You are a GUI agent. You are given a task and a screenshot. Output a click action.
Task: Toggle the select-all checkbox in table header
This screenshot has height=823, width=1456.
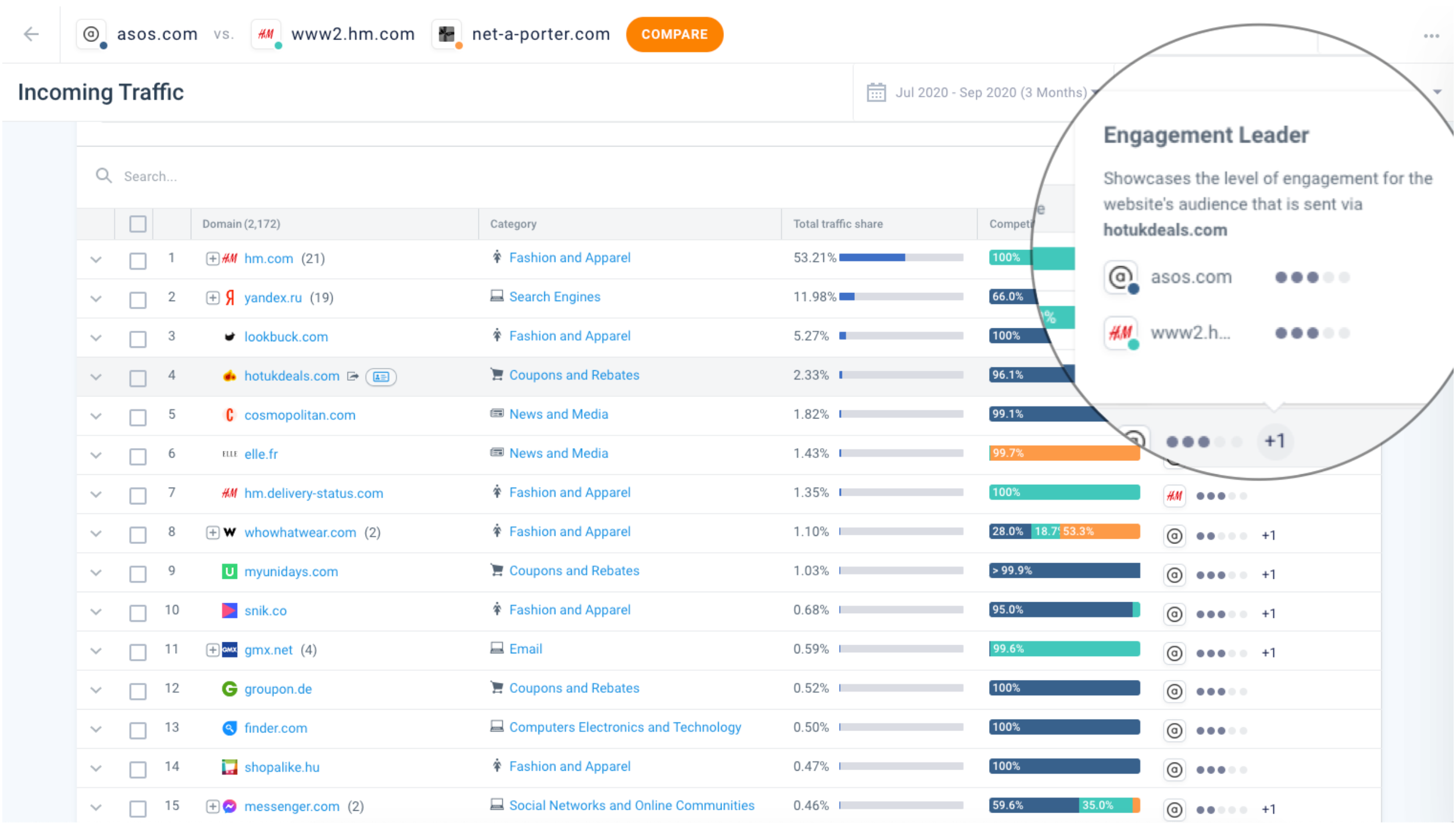coord(138,224)
